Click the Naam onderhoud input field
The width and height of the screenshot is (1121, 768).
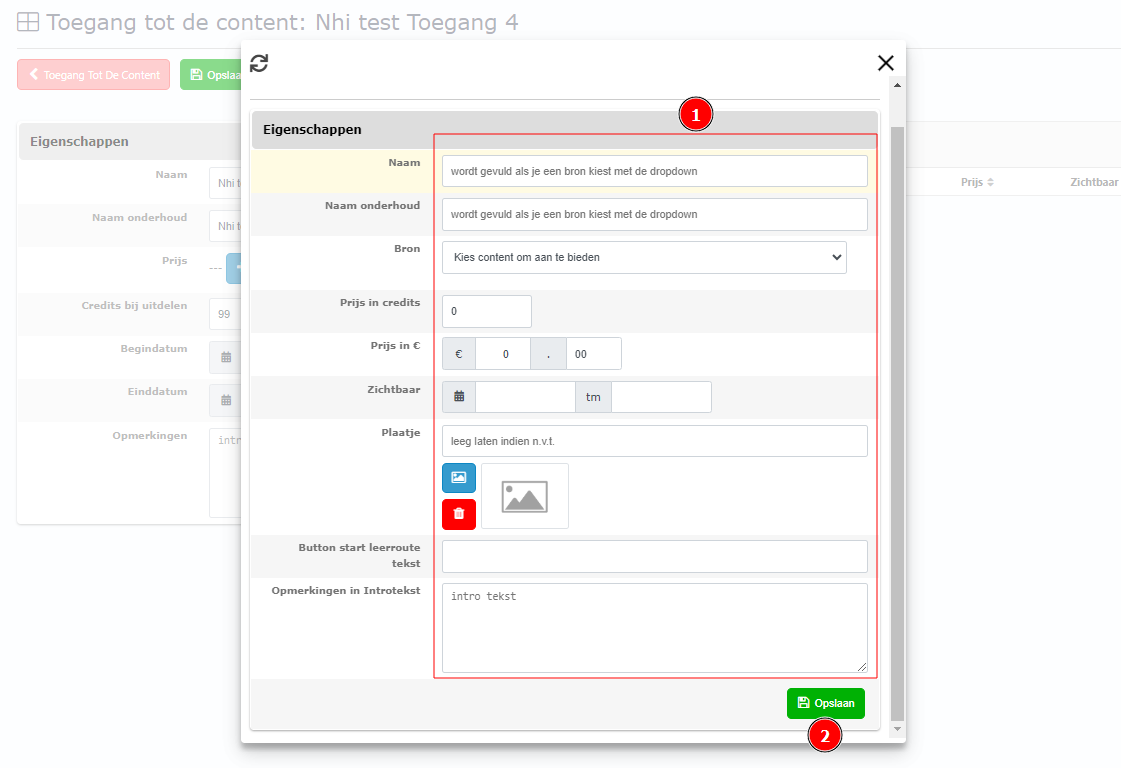pyautogui.click(x=654, y=214)
